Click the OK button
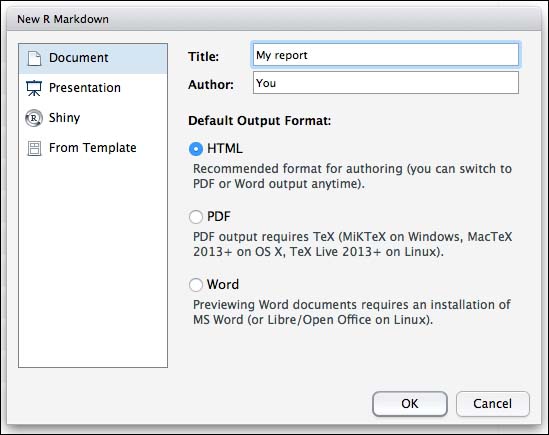This screenshot has width=549, height=435. tap(410, 404)
